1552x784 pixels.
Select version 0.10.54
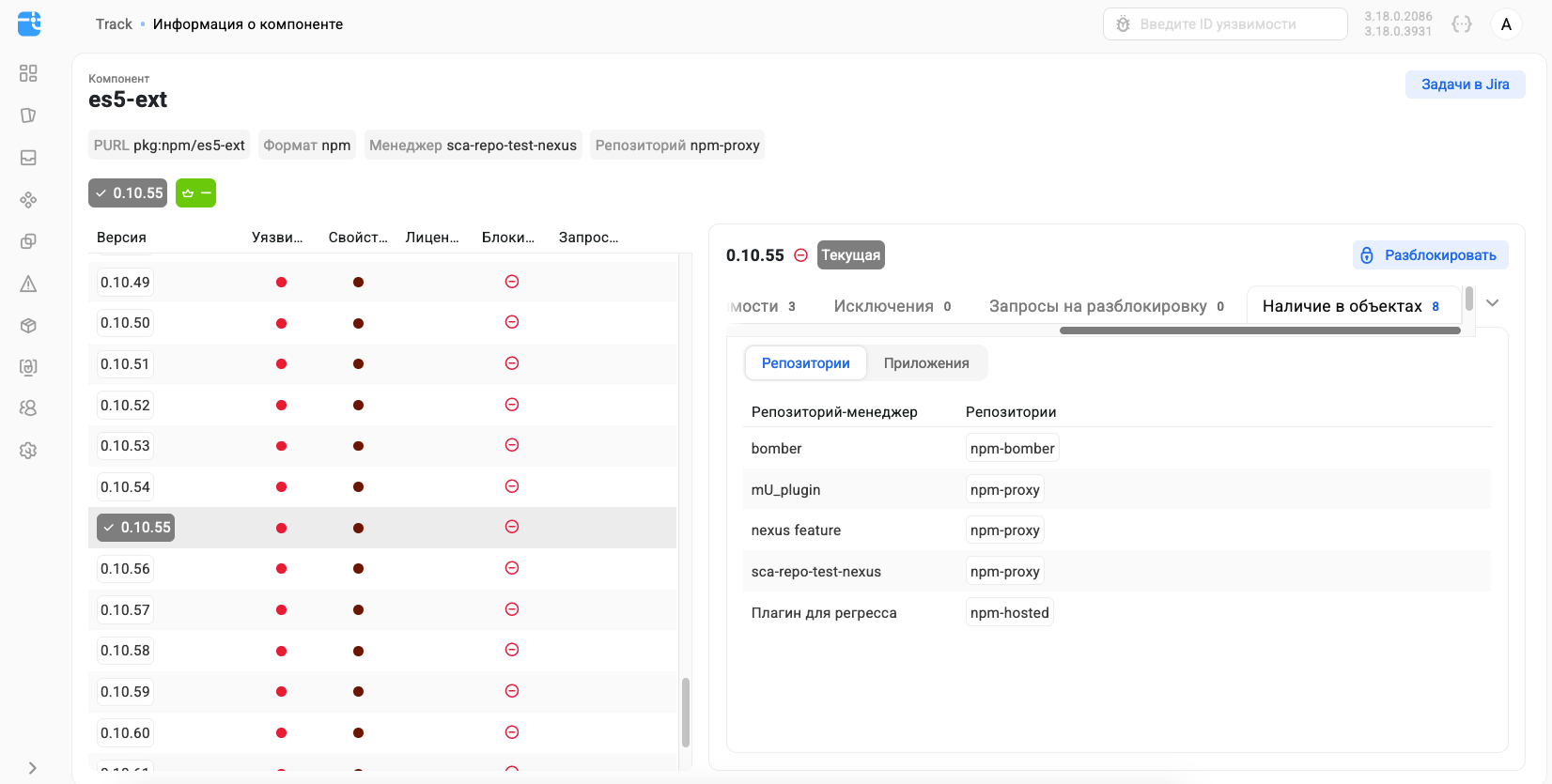point(125,487)
